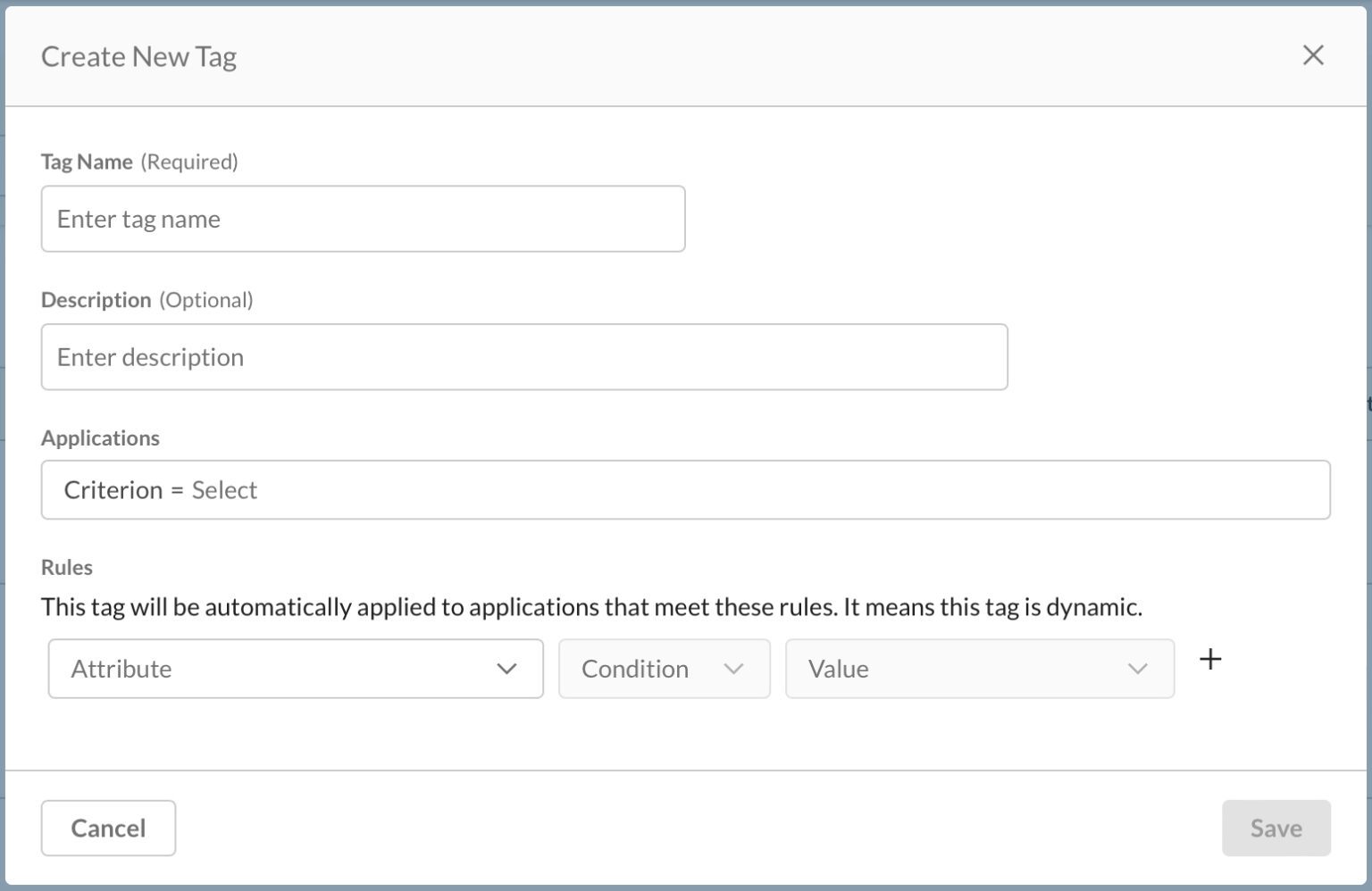Click the Enter tag name field

click(x=363, y=219)
